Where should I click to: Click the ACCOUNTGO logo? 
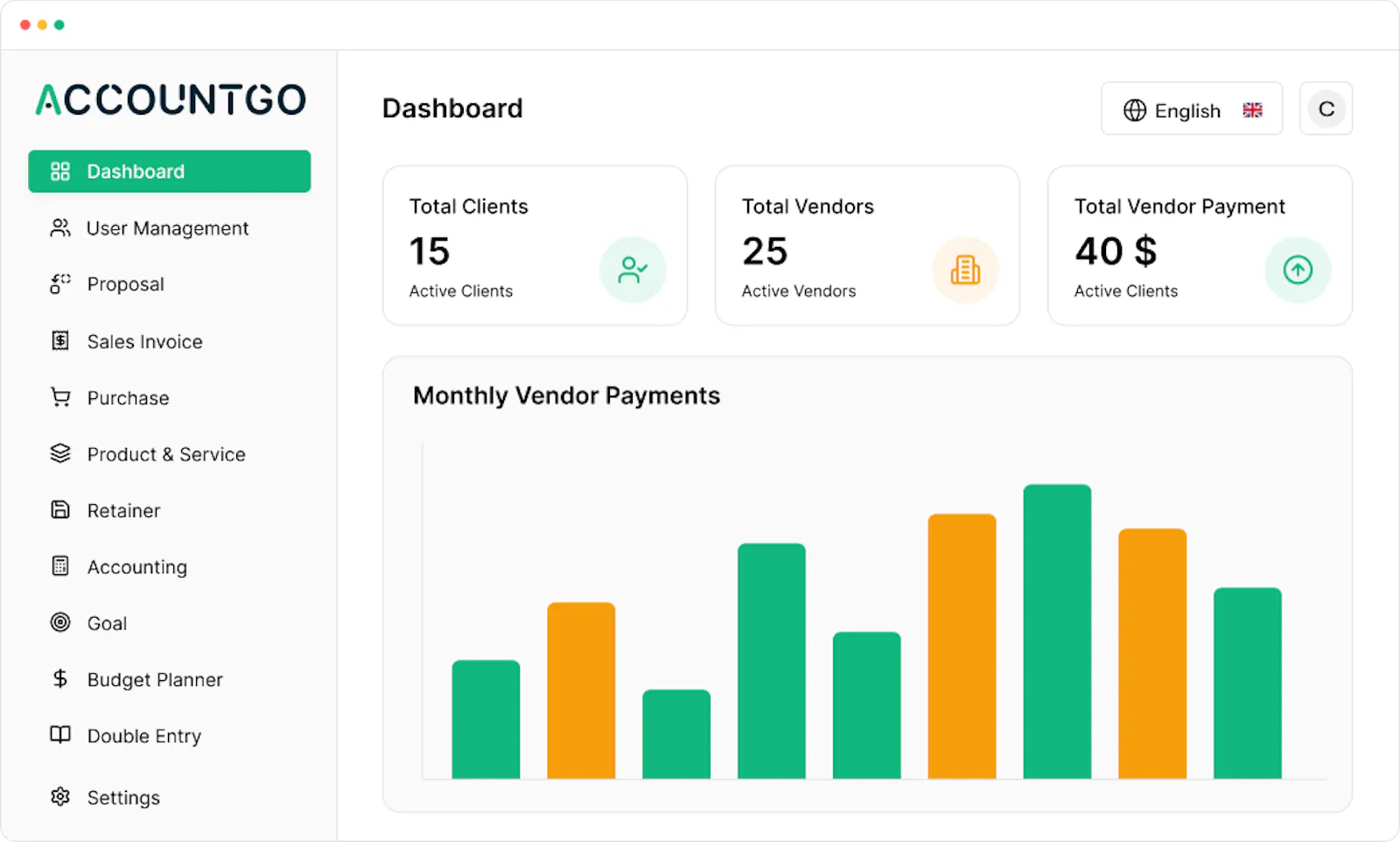[171, 99]
